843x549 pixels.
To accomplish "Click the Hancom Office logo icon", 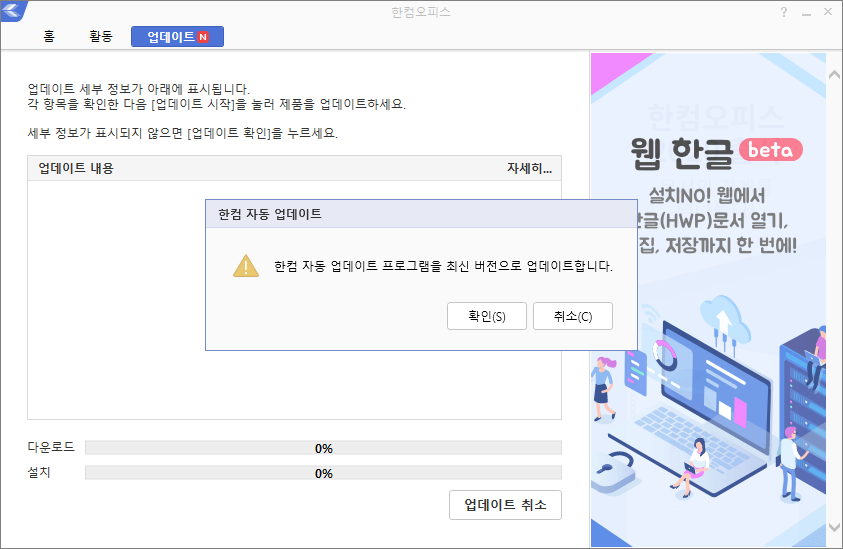I will pyautogui.click(x=13, y=11).
